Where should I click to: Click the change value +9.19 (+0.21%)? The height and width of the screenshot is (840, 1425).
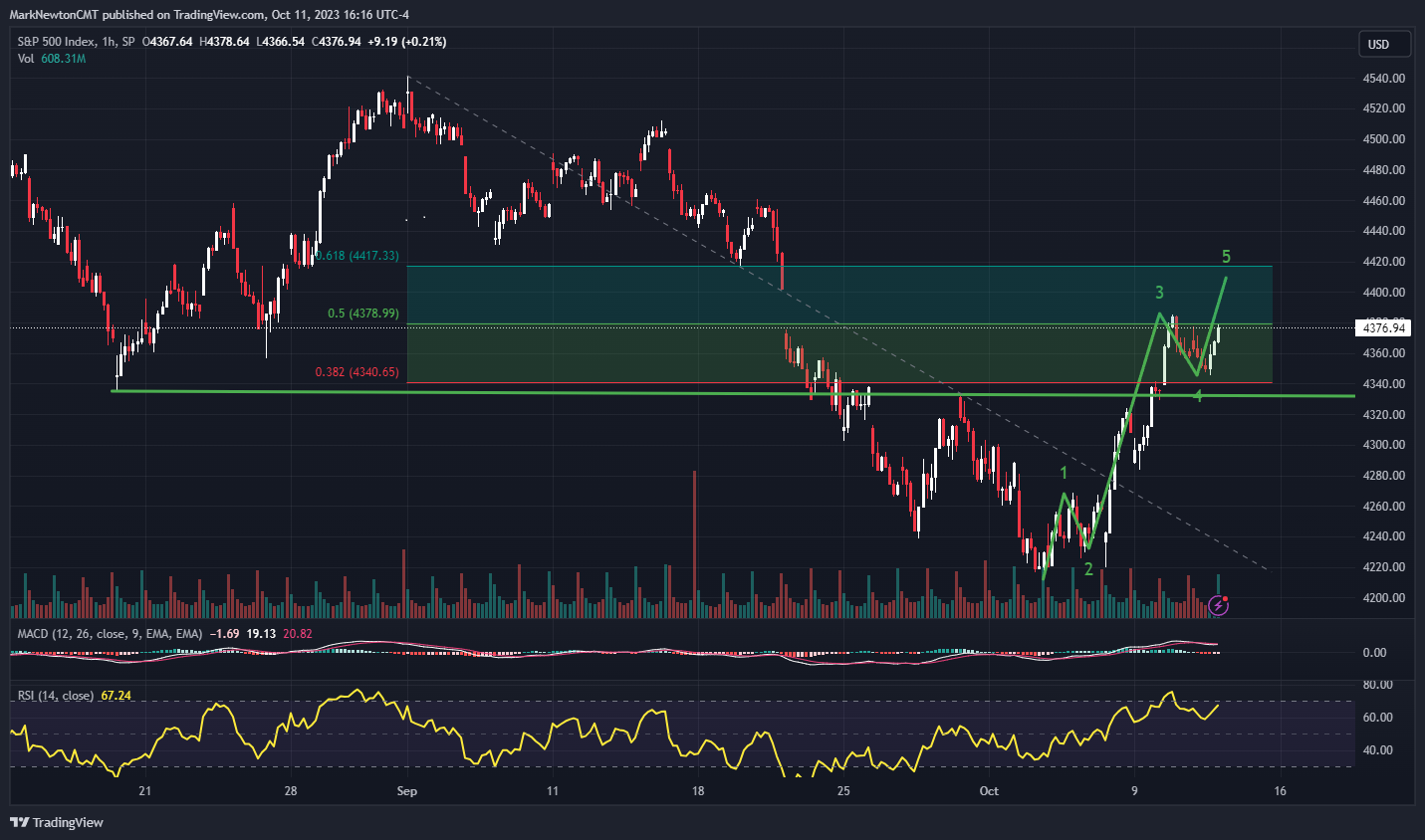click(406, 42)
